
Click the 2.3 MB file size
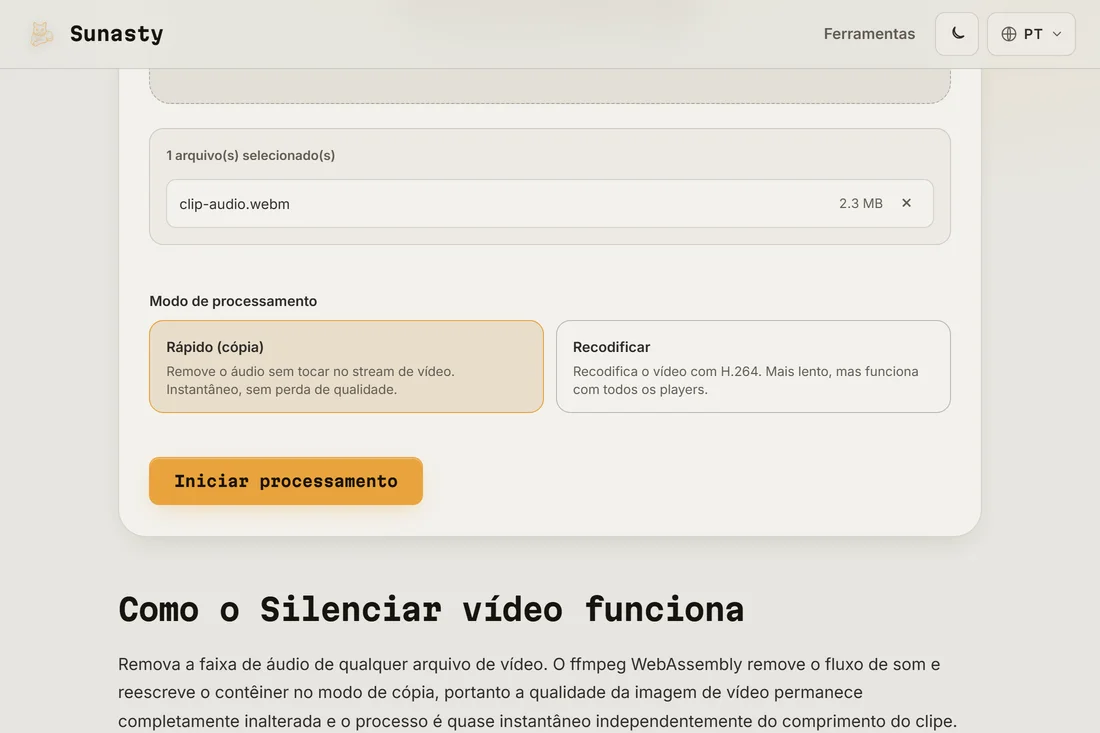(x=860, y=203)
